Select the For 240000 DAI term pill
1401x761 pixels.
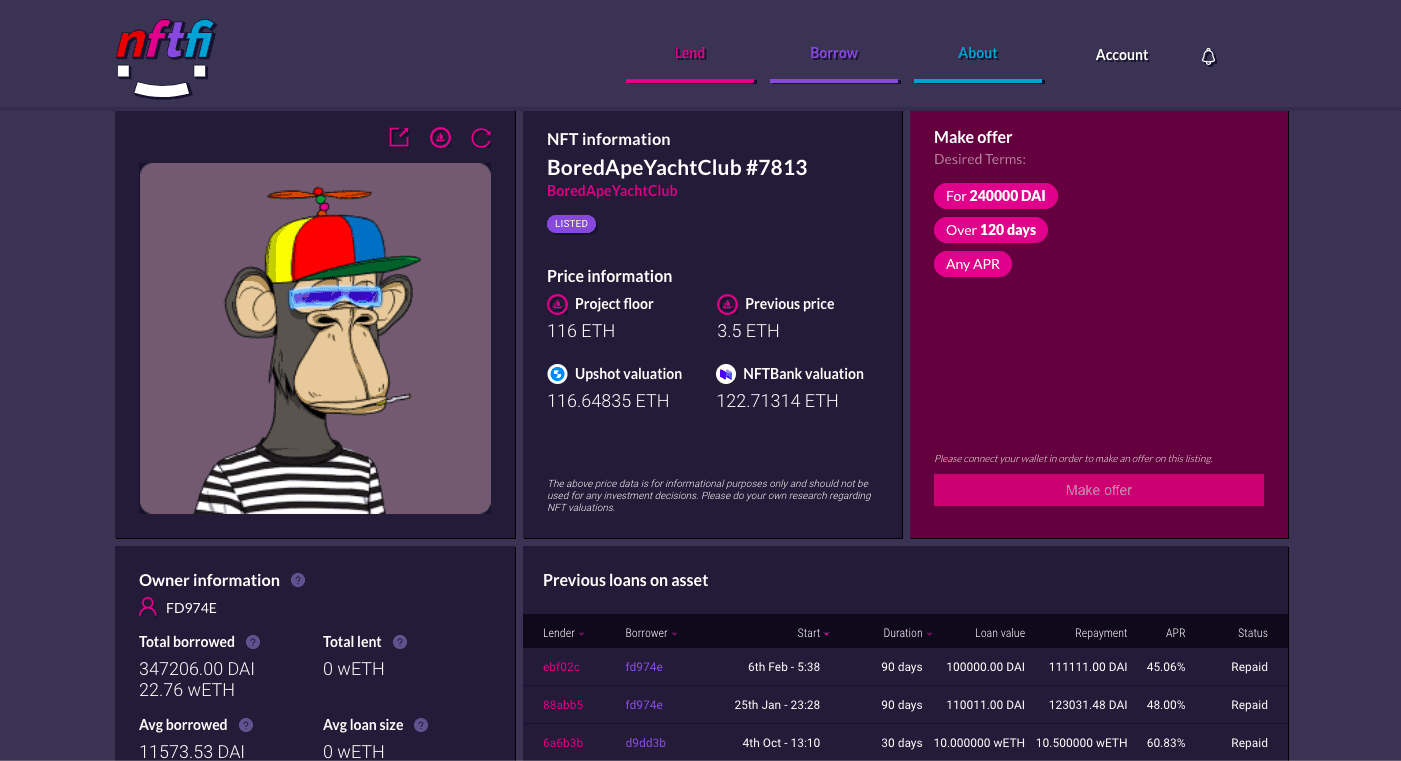coord(995,196)
